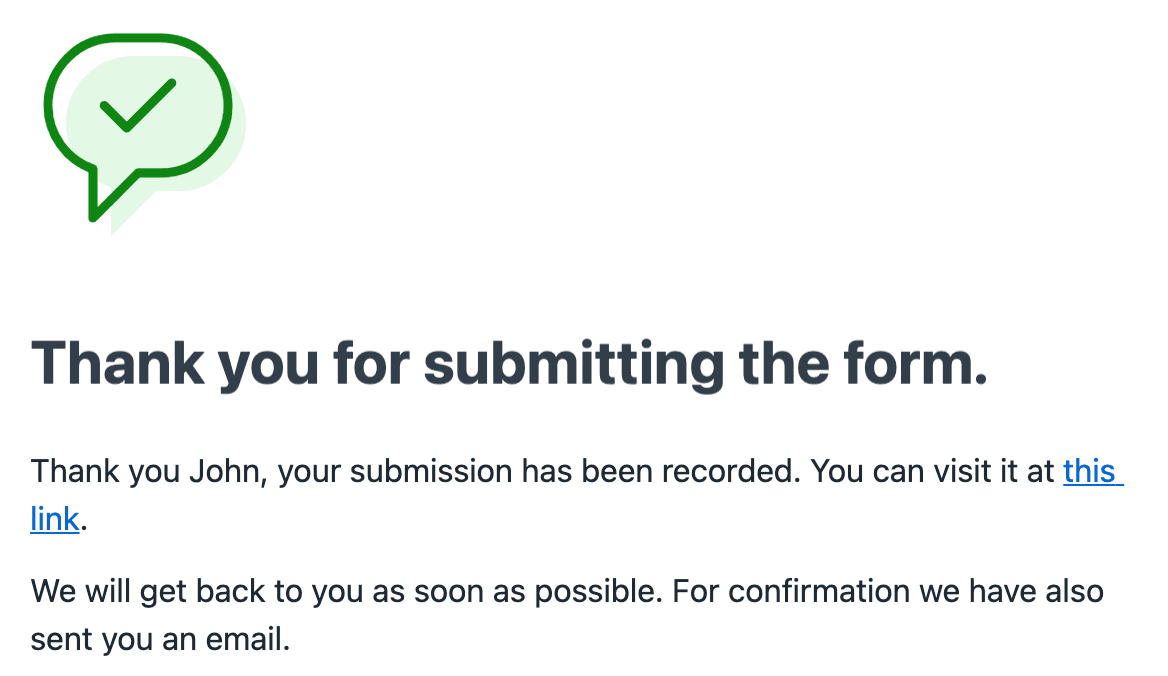
Task: Click the word "Thank" in the bold heading
Action: click(x=118, y=363)
